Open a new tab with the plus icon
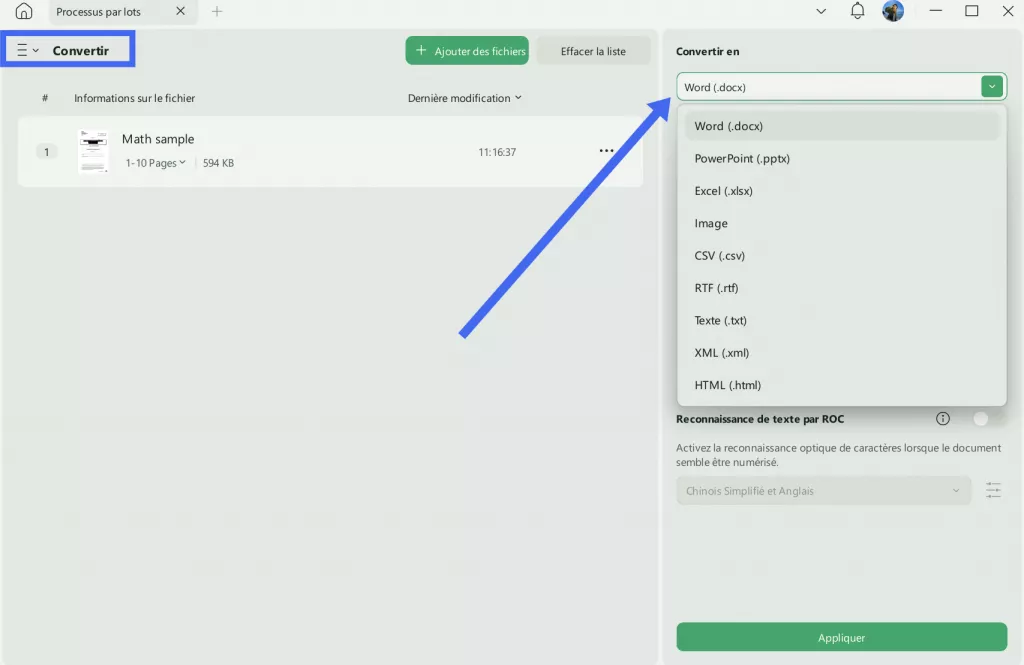 coord(217,13)
